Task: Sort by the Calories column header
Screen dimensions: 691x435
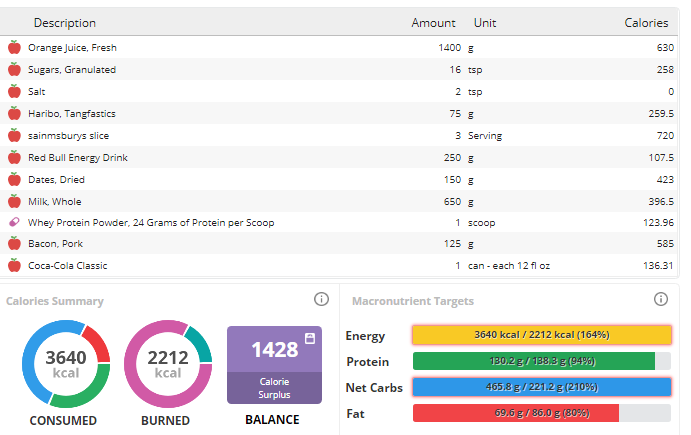Action: pos(646,23)
